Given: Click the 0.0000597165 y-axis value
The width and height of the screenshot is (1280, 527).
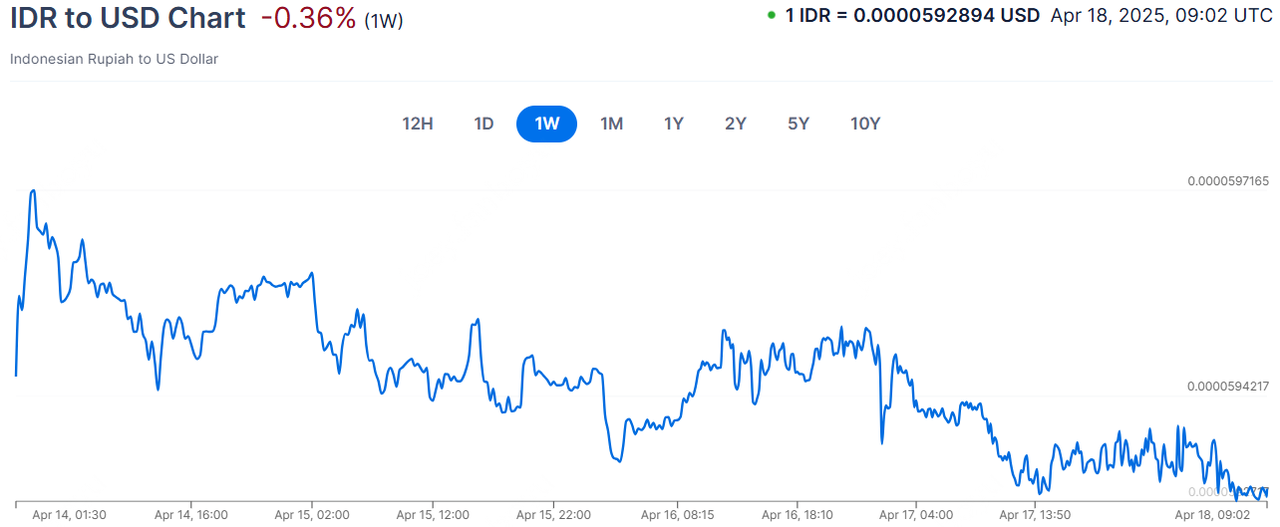Looking at the screenshot, I should (1227, 181).
